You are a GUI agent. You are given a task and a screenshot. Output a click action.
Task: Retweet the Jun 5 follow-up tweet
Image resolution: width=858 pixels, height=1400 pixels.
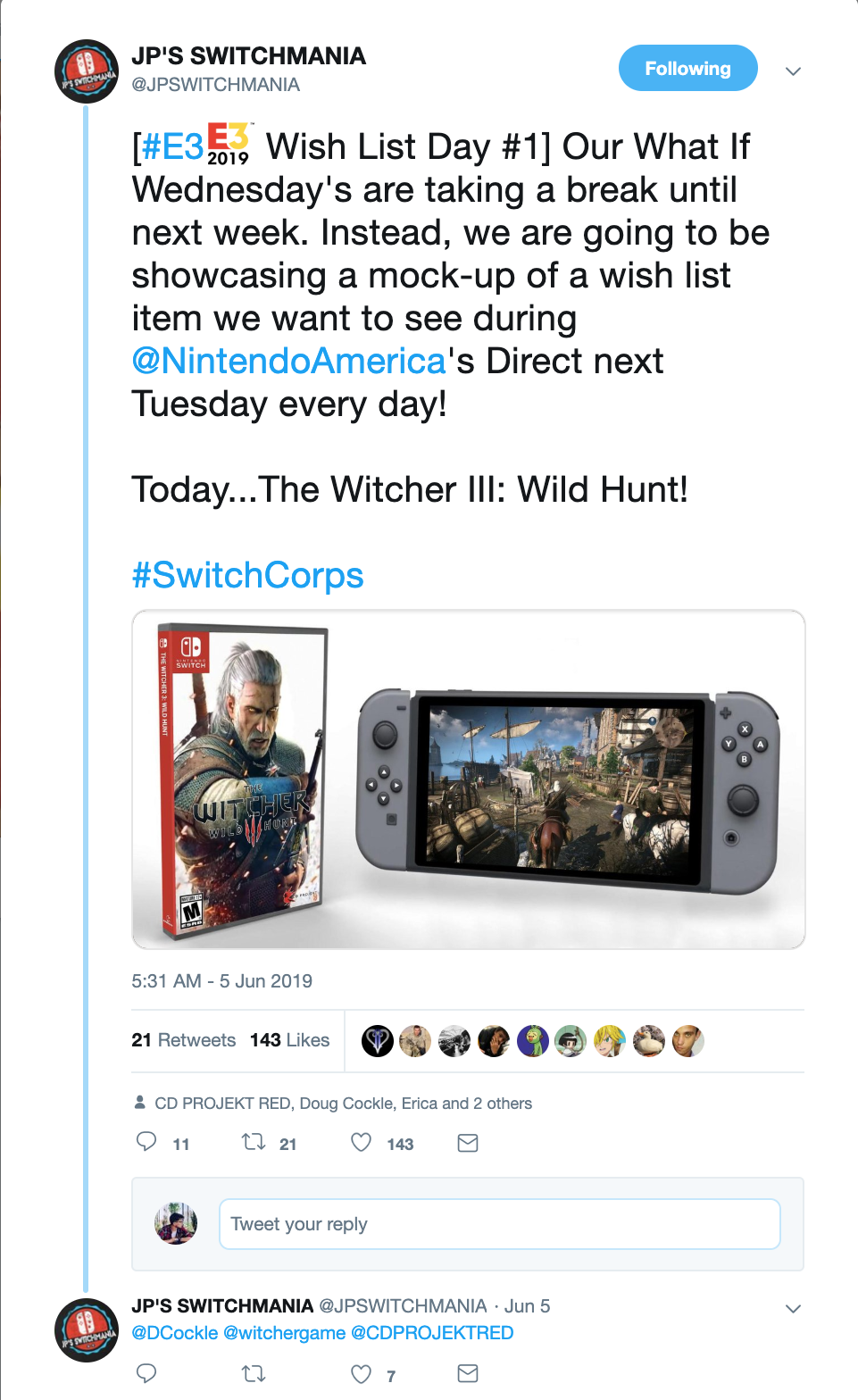point(253,1374)
